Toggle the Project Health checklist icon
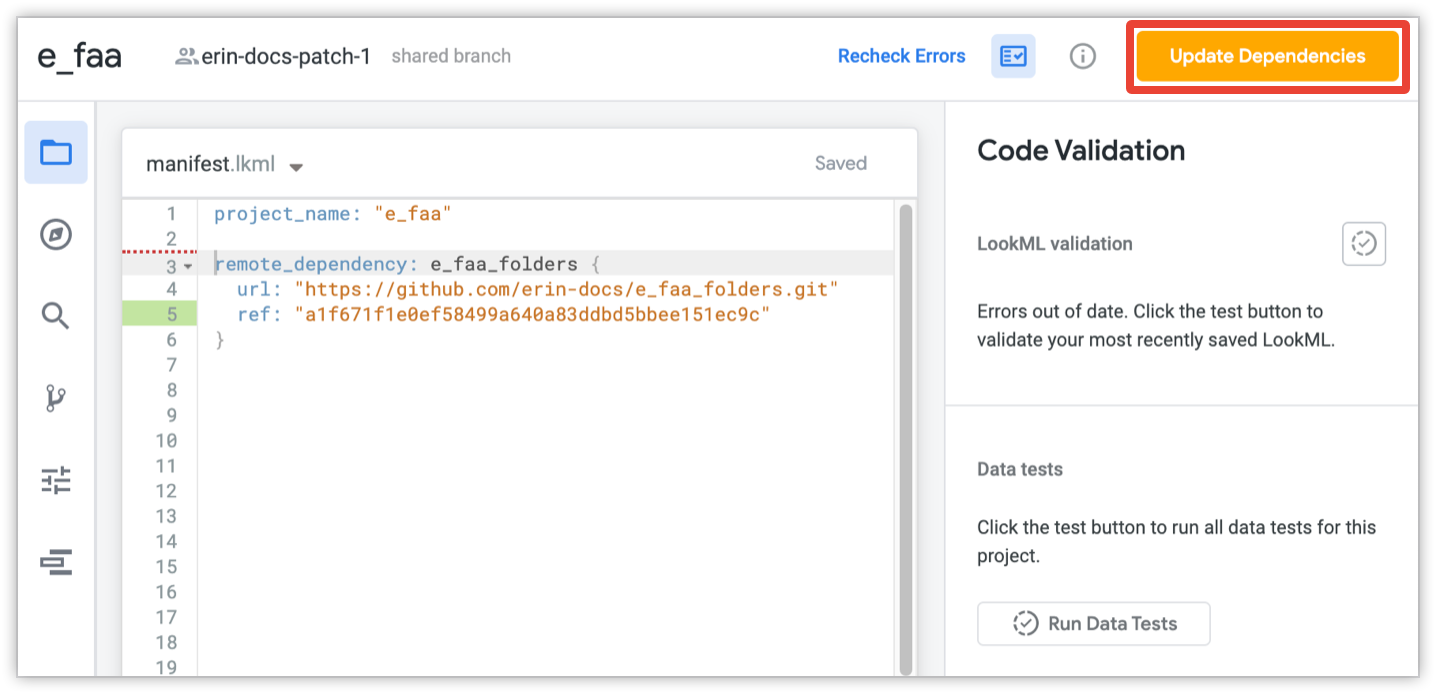Viewport: 1436px width, 694px height. point(1013,56)
